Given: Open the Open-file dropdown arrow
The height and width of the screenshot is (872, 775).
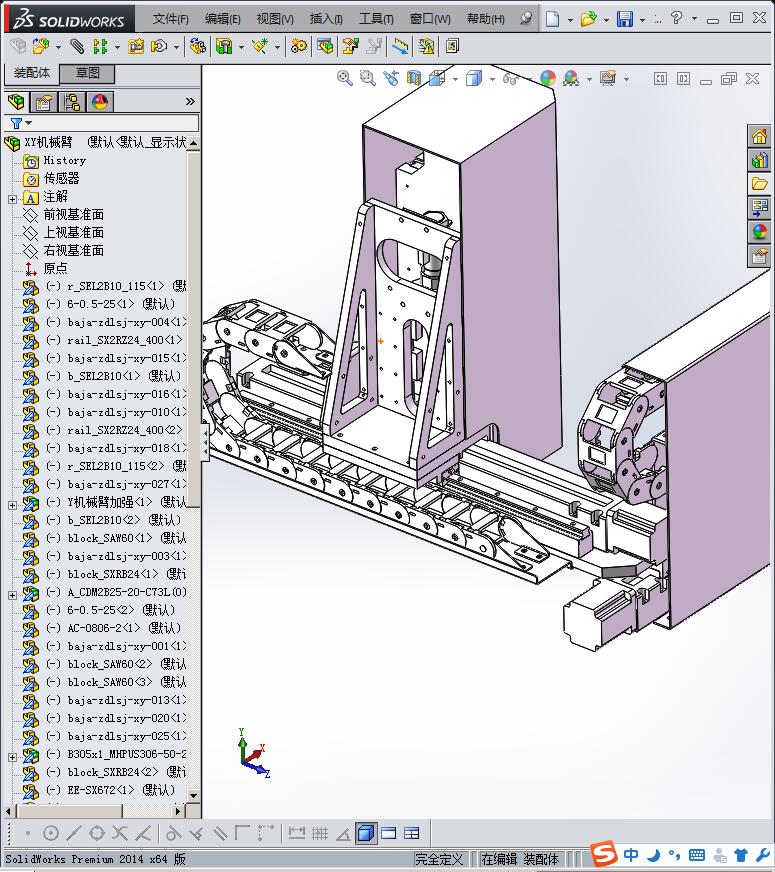Looking at the screenshot, I should coord(606,20).
